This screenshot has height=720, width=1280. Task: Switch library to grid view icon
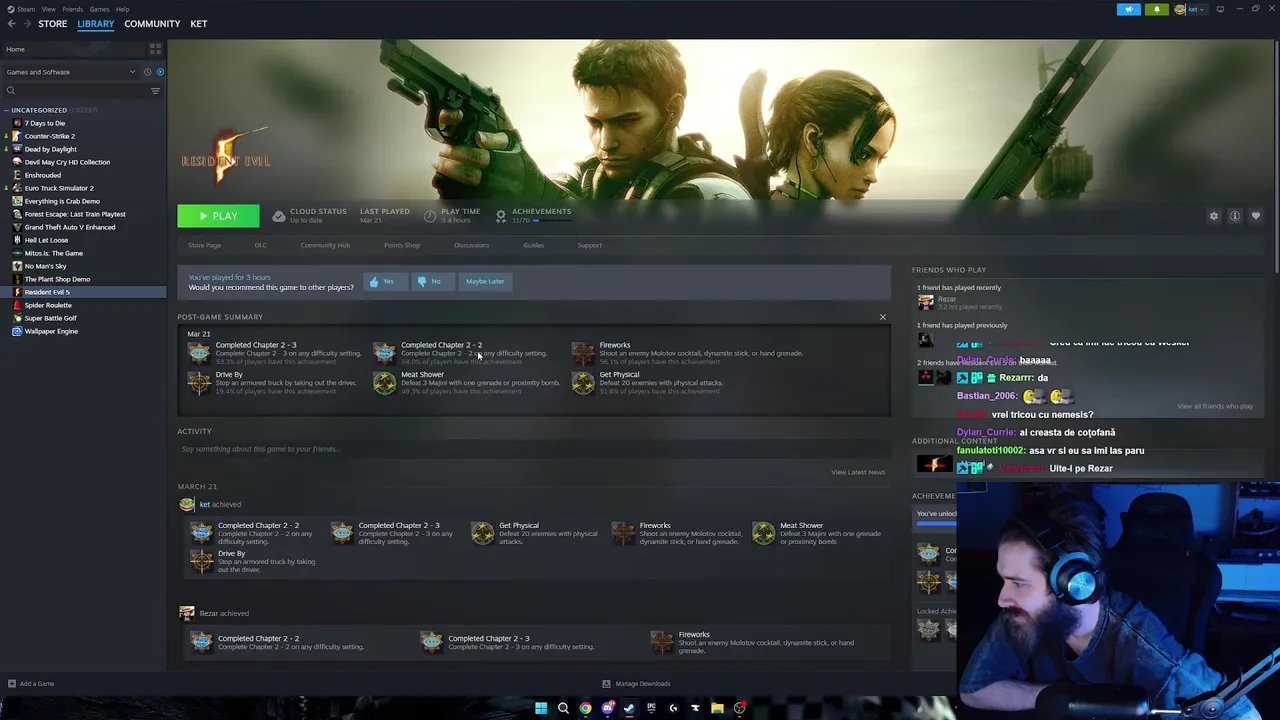tap(155, 49)
